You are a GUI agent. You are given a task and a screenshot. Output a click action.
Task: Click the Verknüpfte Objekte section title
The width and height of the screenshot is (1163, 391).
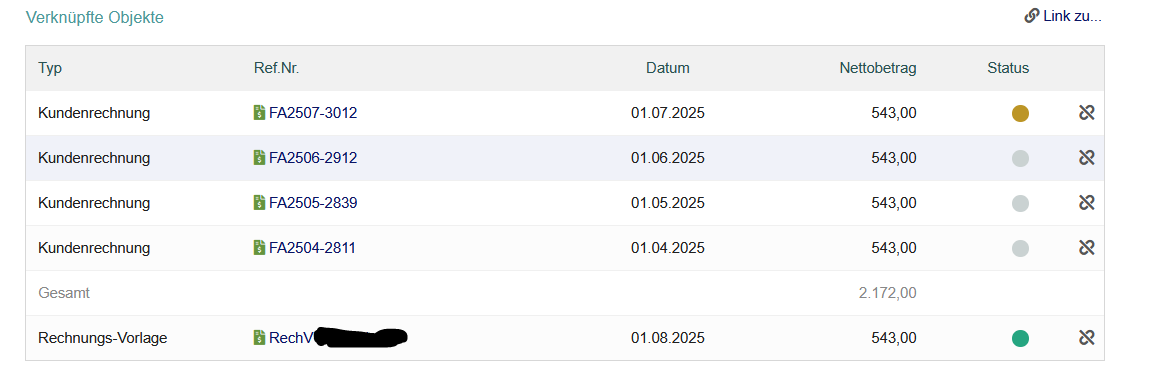pyautogui.click(x=95, y=18)
